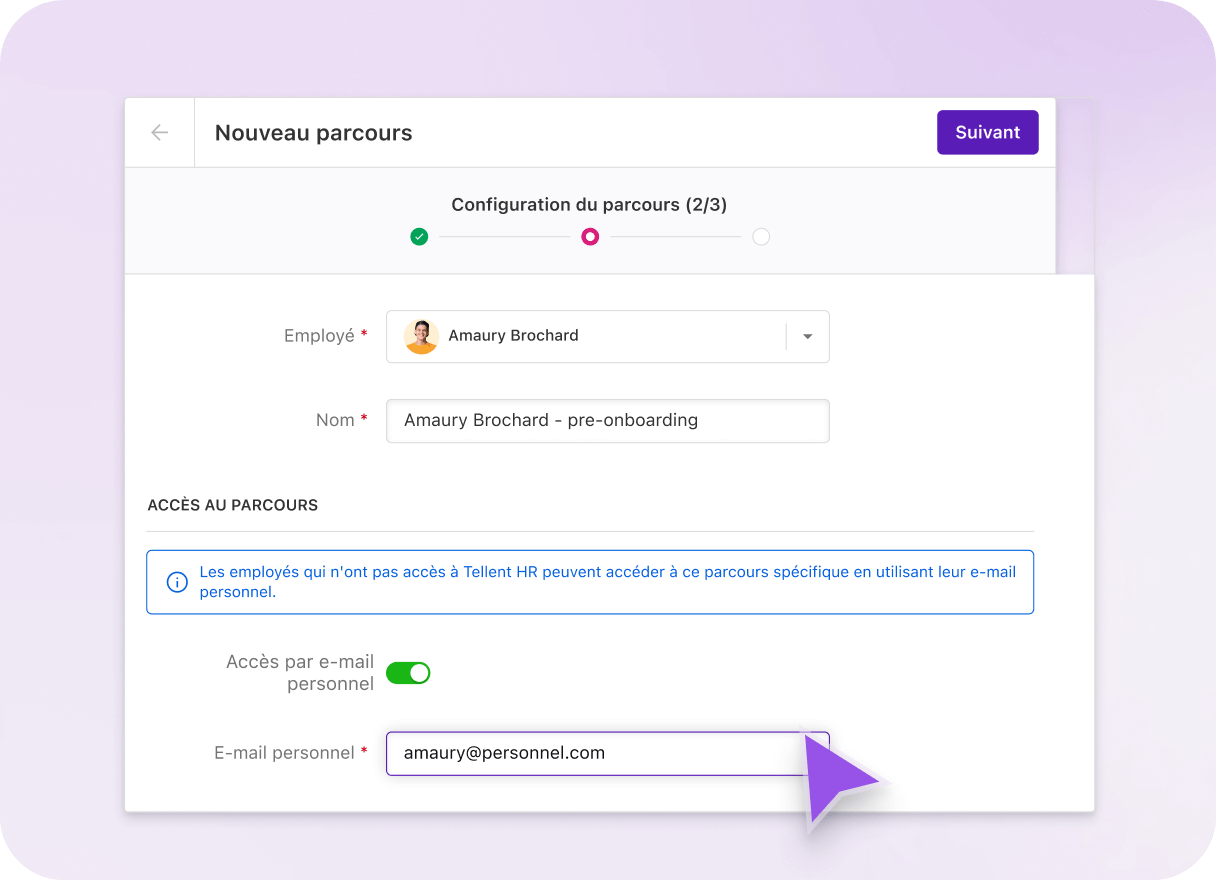The width and height of the screenshot is (1216, 880).
Task: Click the blue info icon in the banner
Action: click(177, 581)
